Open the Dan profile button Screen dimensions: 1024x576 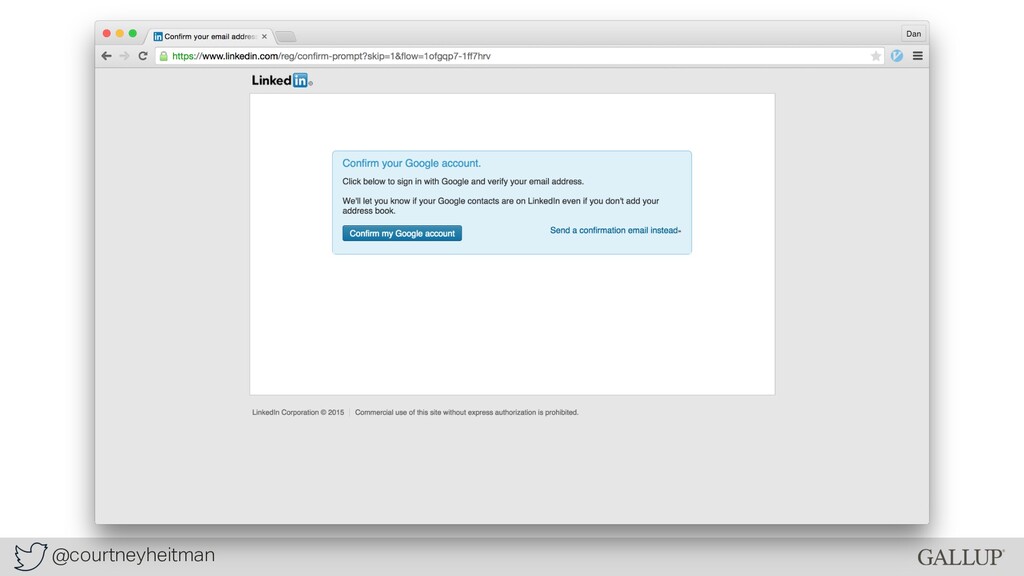[913, 34]
